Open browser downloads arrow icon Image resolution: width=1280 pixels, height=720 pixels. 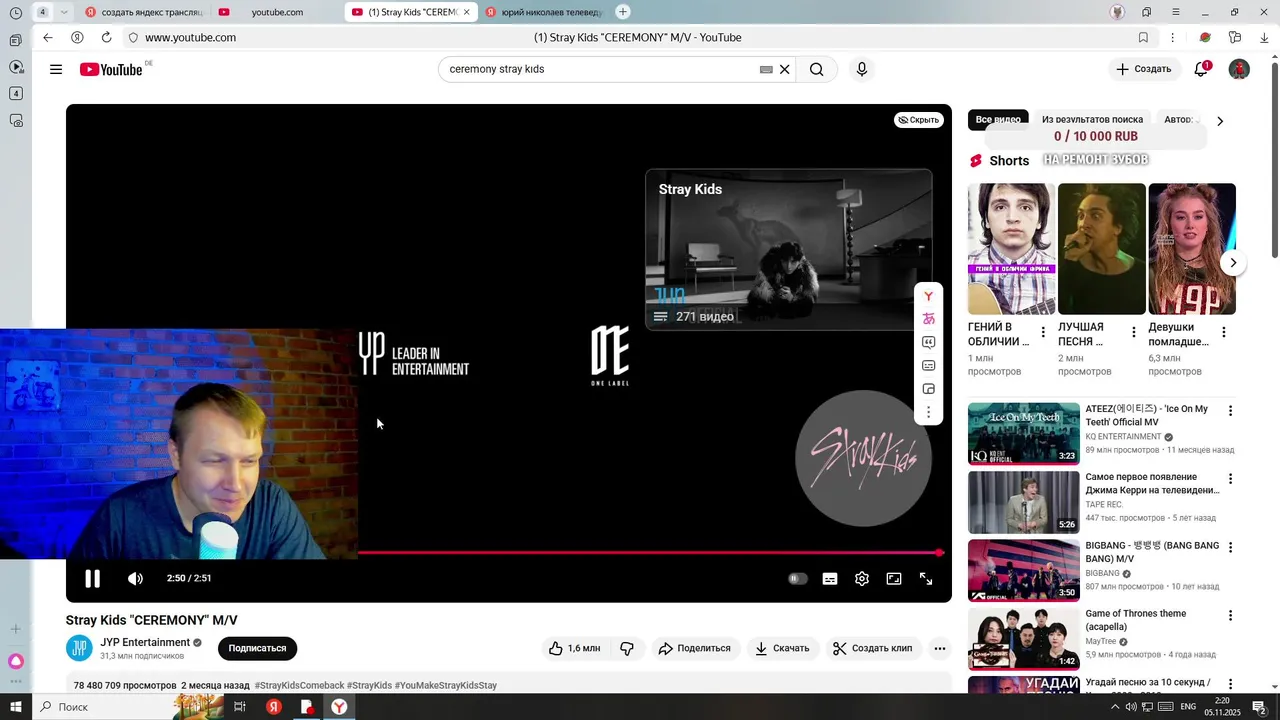tap(1264, 37)
